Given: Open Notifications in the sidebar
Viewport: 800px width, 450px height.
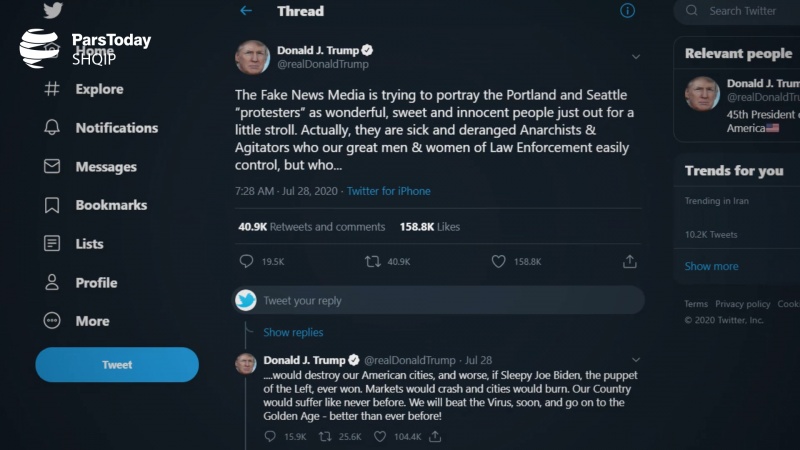Looking at the screenshot, I should tap(116, 128).
